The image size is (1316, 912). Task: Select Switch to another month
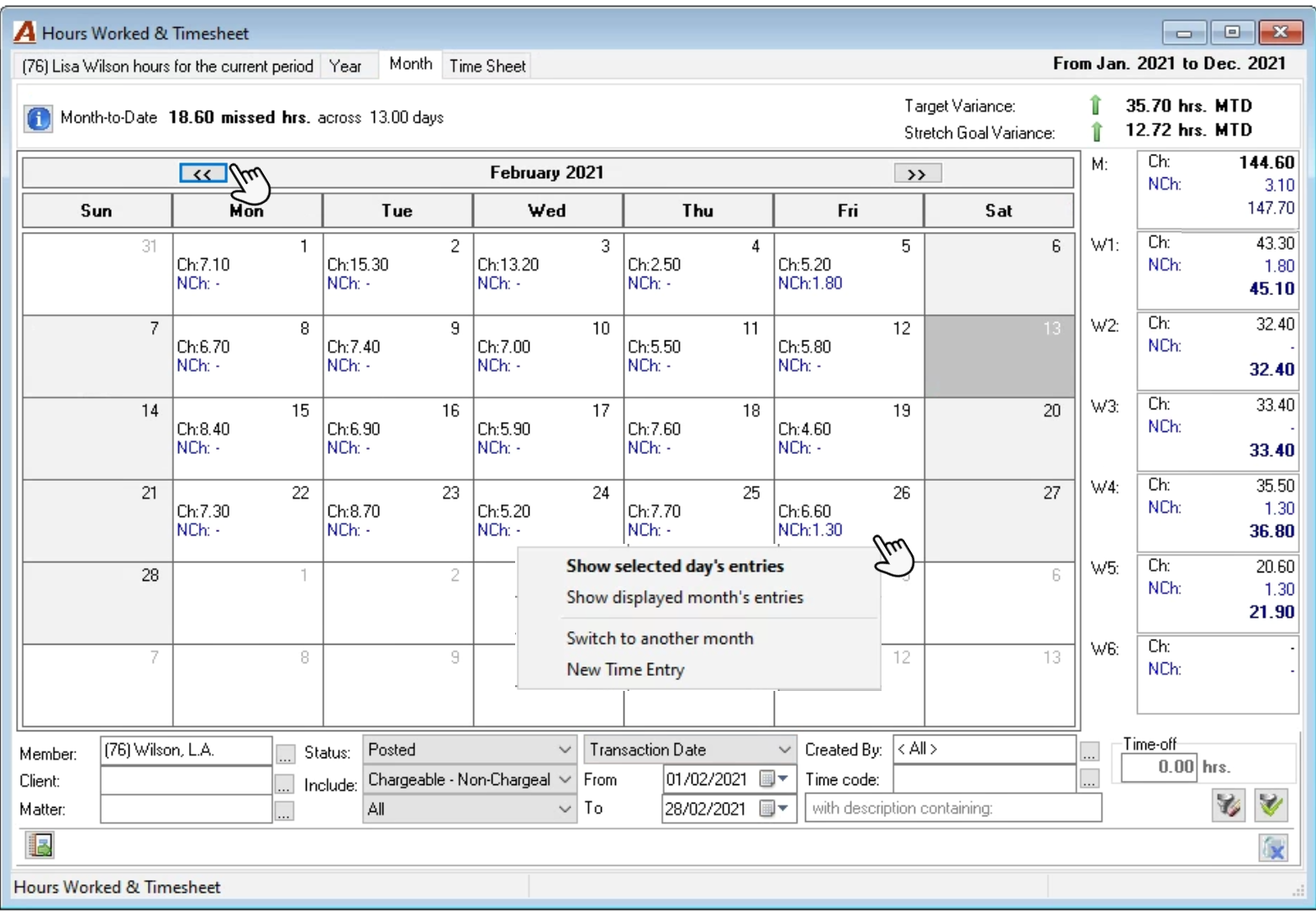(x=660, y=639)
